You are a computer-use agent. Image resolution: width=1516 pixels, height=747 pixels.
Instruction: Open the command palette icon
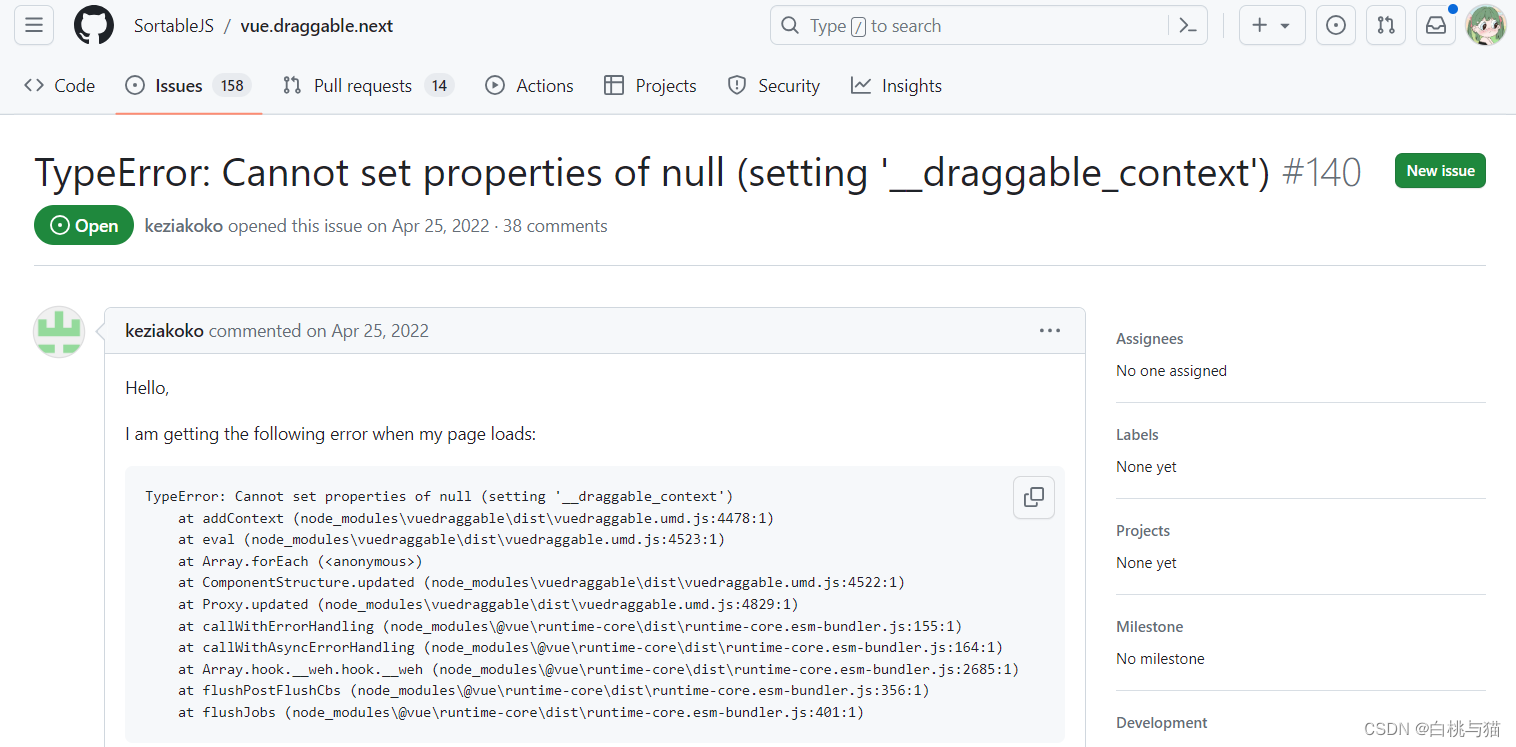(x=1188, y=26)
